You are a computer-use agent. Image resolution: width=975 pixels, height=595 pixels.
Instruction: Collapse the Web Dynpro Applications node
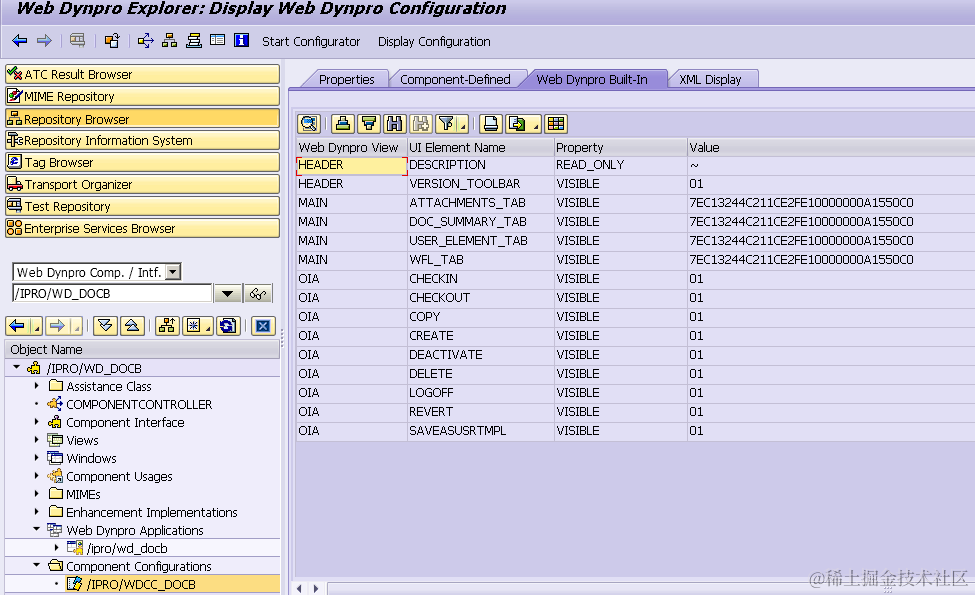(x=37, y=530)
